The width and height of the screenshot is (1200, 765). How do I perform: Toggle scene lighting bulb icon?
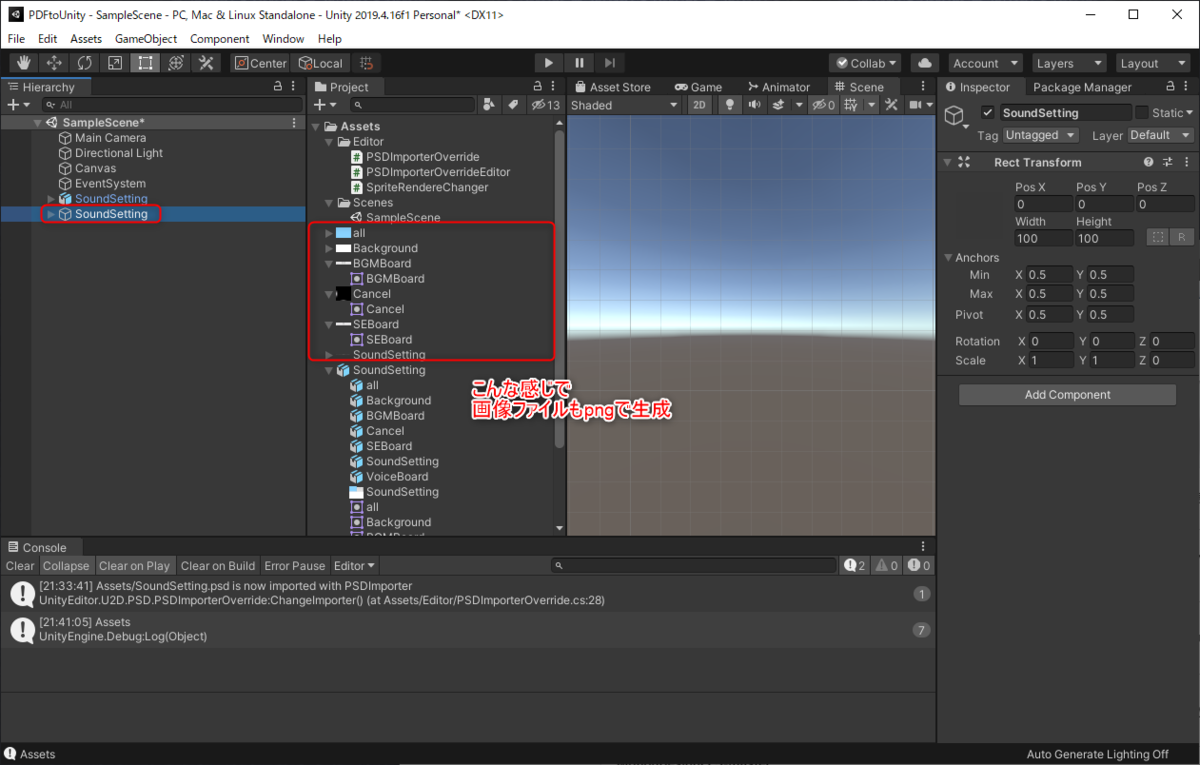click(x=730, y=105)
